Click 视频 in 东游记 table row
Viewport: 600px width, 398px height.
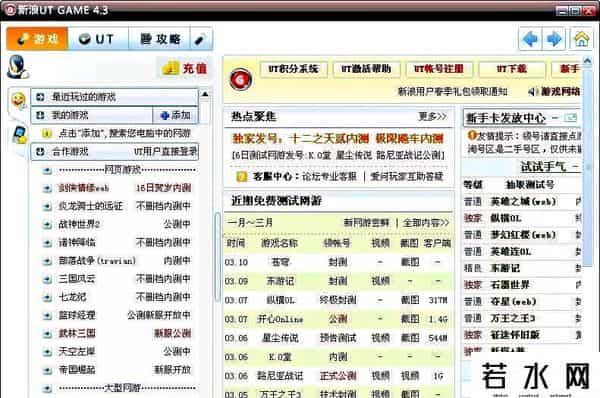[380, 281]
